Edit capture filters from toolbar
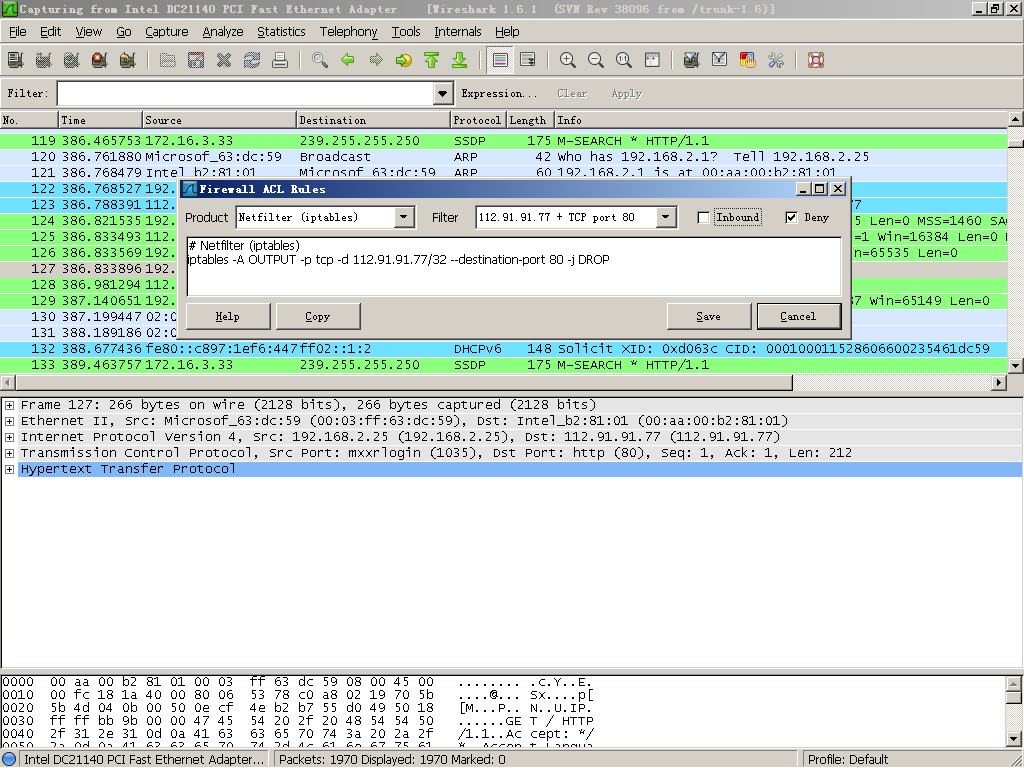This screenshot has height=768, width=1024. click(x=692, y=60)
